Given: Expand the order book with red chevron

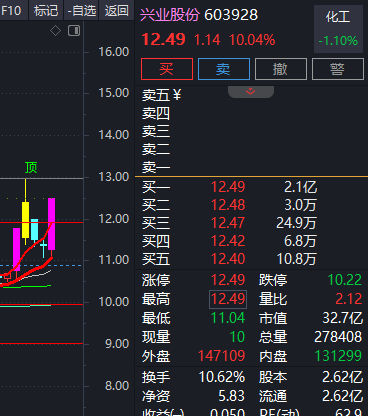Looking at the screenshot, I should (251, 91).
